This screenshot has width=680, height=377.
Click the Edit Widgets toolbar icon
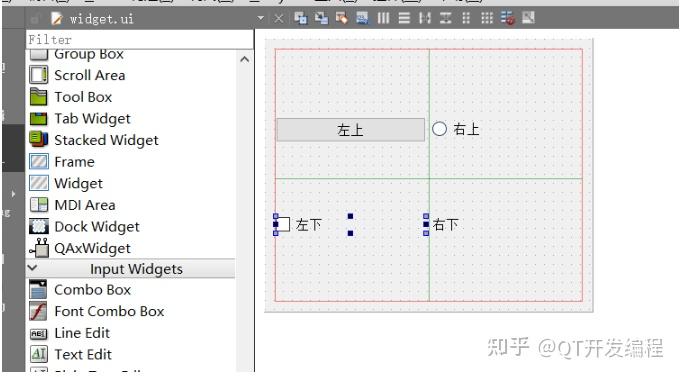(300, 18)
